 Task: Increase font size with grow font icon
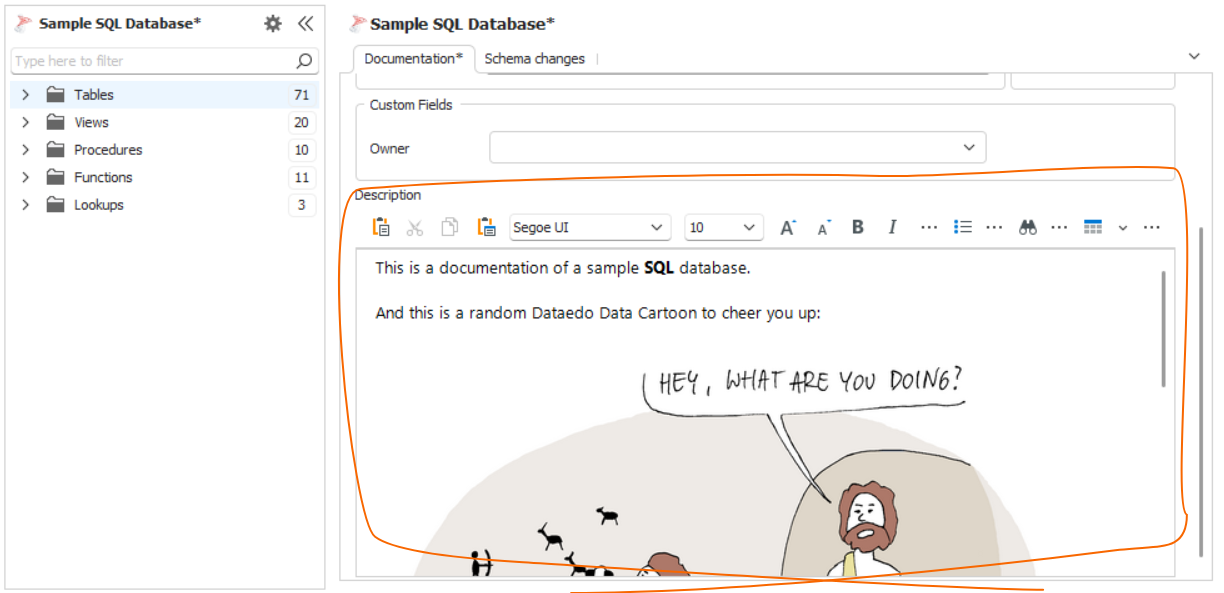[788, 228]
